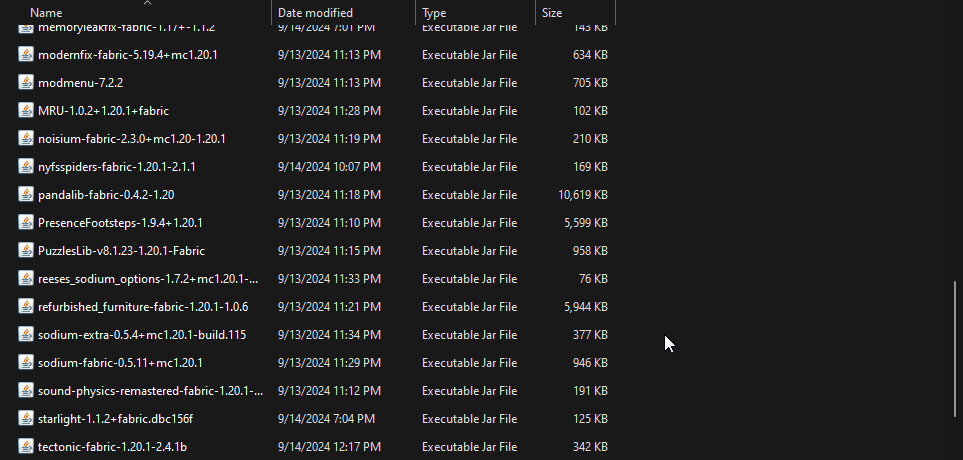963x460 pixels.
Task: Select the refurbished_furniture-fabric file name
Action: (142, 307)
